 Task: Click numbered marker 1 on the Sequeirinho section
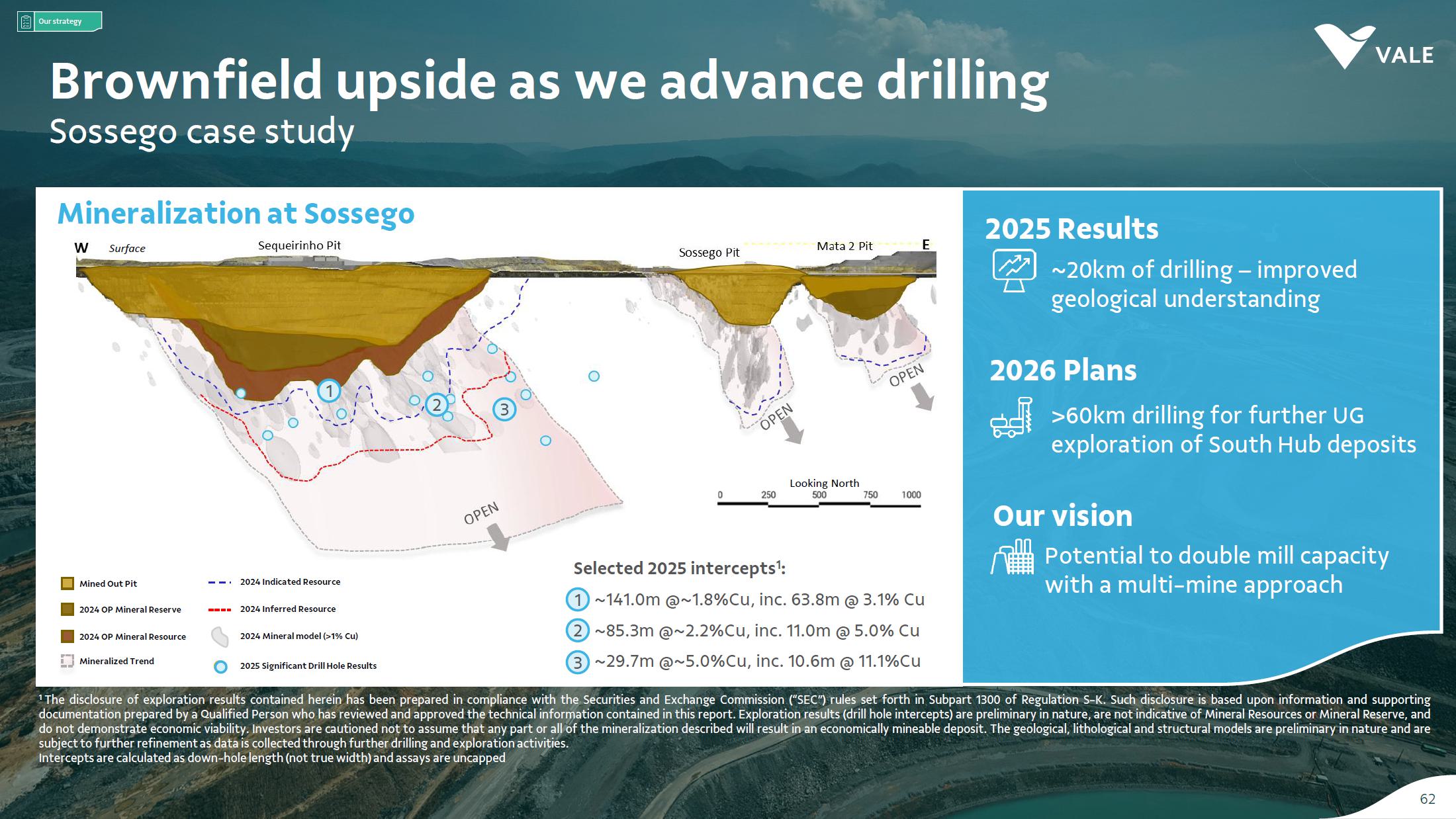click(329, 391)
